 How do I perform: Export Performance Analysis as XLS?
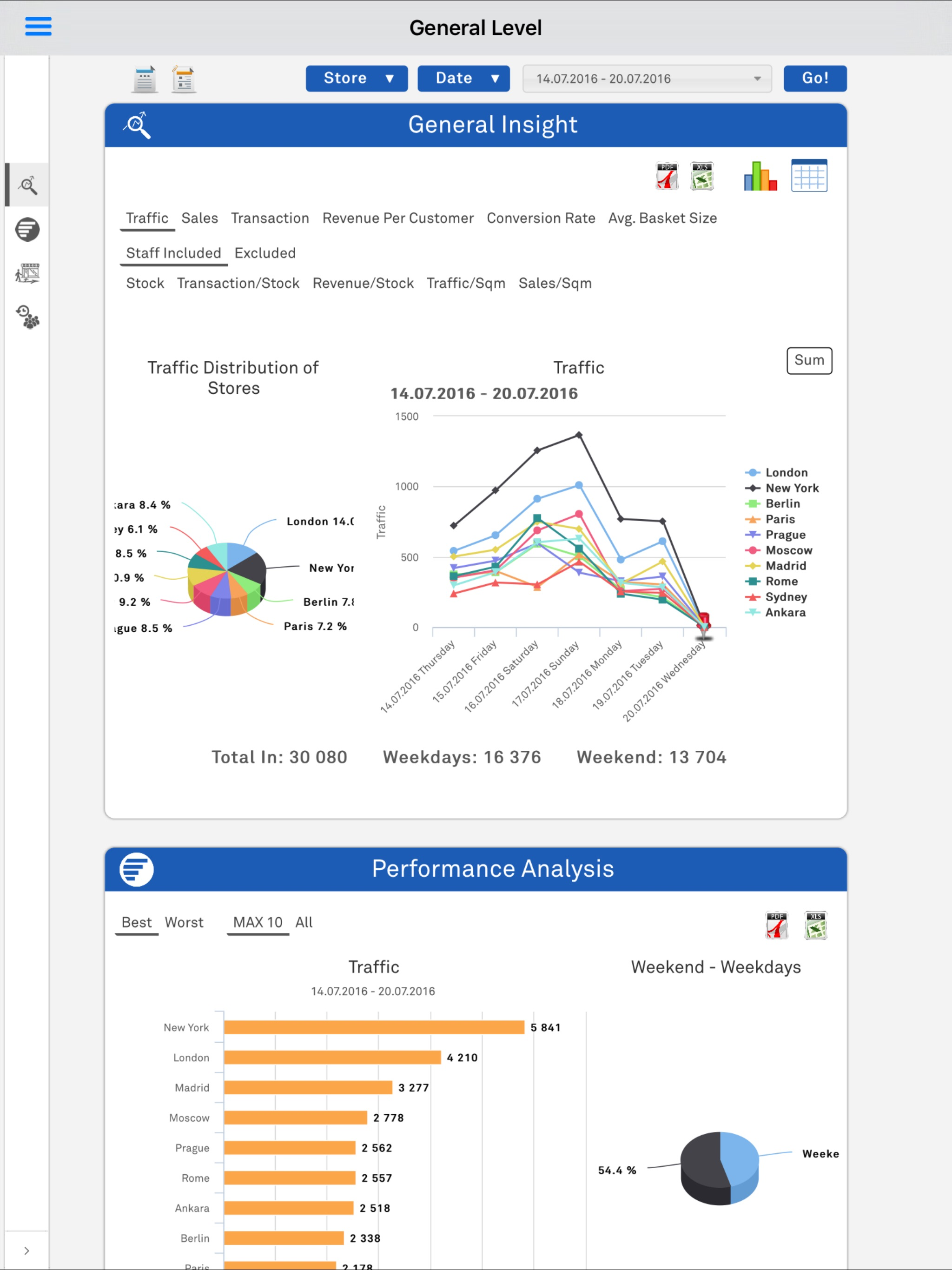(815, 925)
